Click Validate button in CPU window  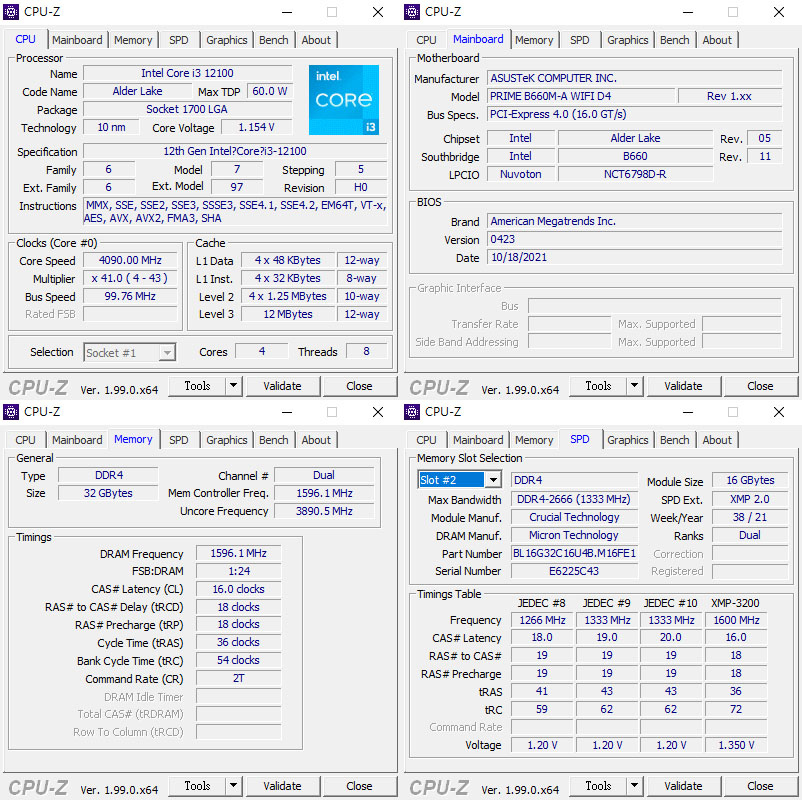point(282,386)
